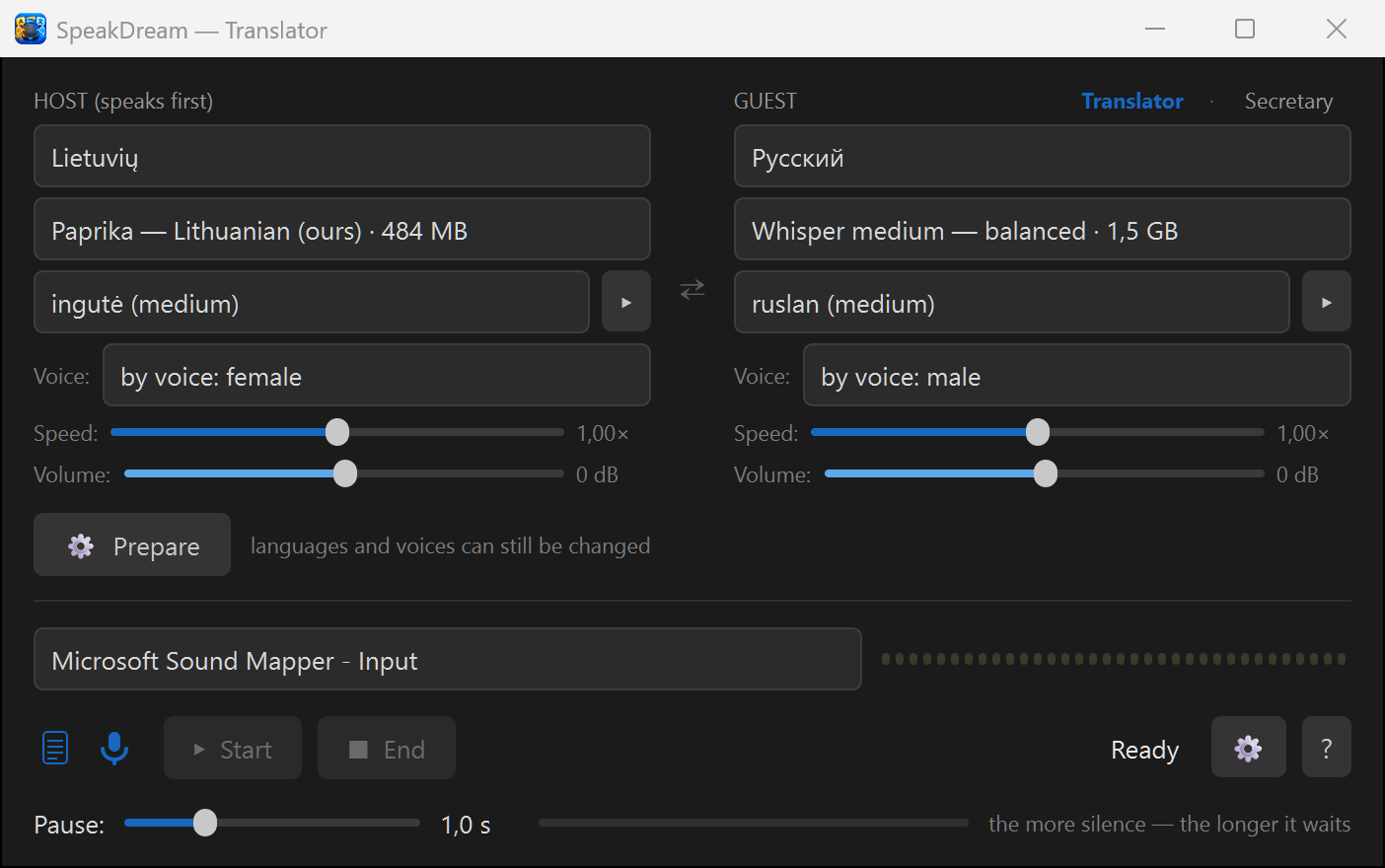The width and height of the screenshot is (1385, 868).
Task: Click the host '1,00×' speed value
Action: (603, 433)
